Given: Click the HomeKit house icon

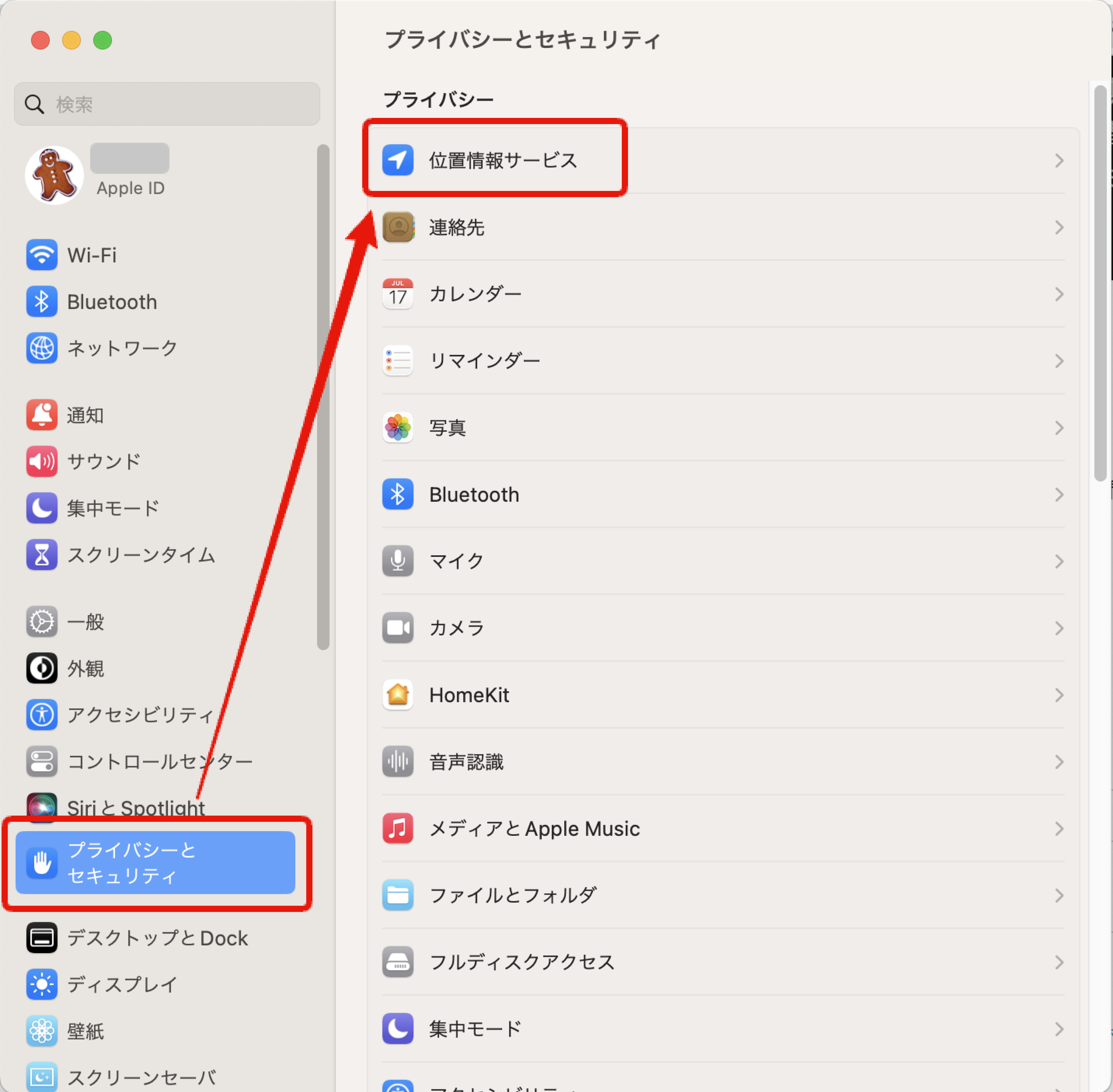Looking at the screenshot, I should coord(398,695).
